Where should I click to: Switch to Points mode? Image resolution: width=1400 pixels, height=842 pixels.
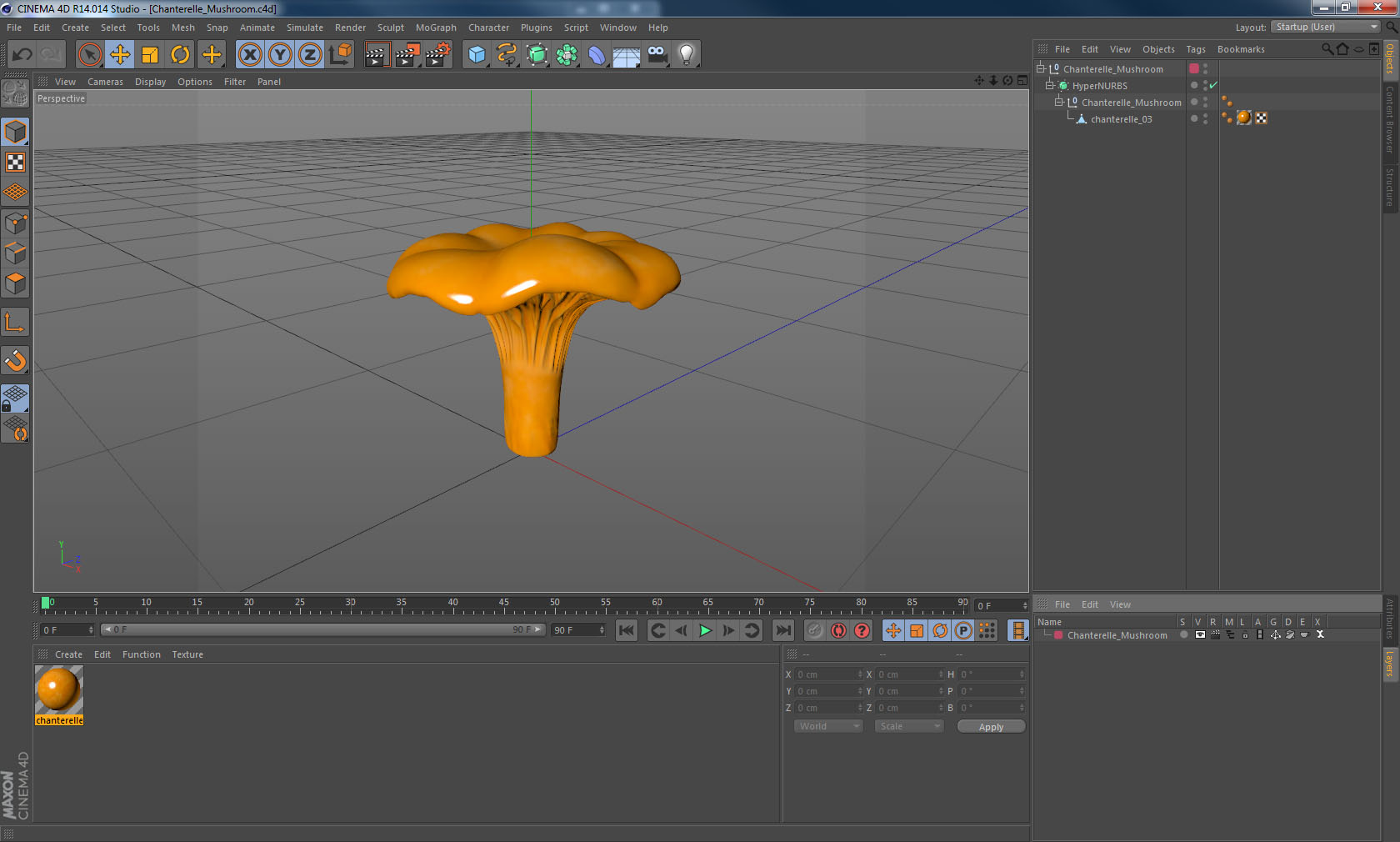click(x=15, y=223)
